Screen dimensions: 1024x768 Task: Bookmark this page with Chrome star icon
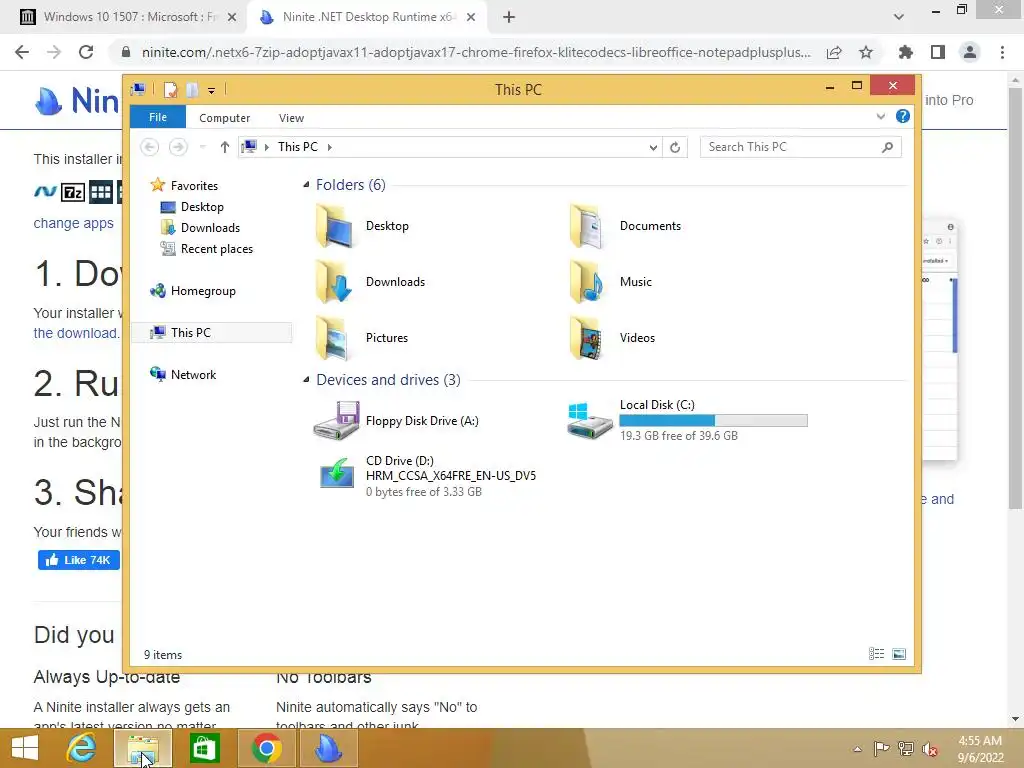[866, 52]
